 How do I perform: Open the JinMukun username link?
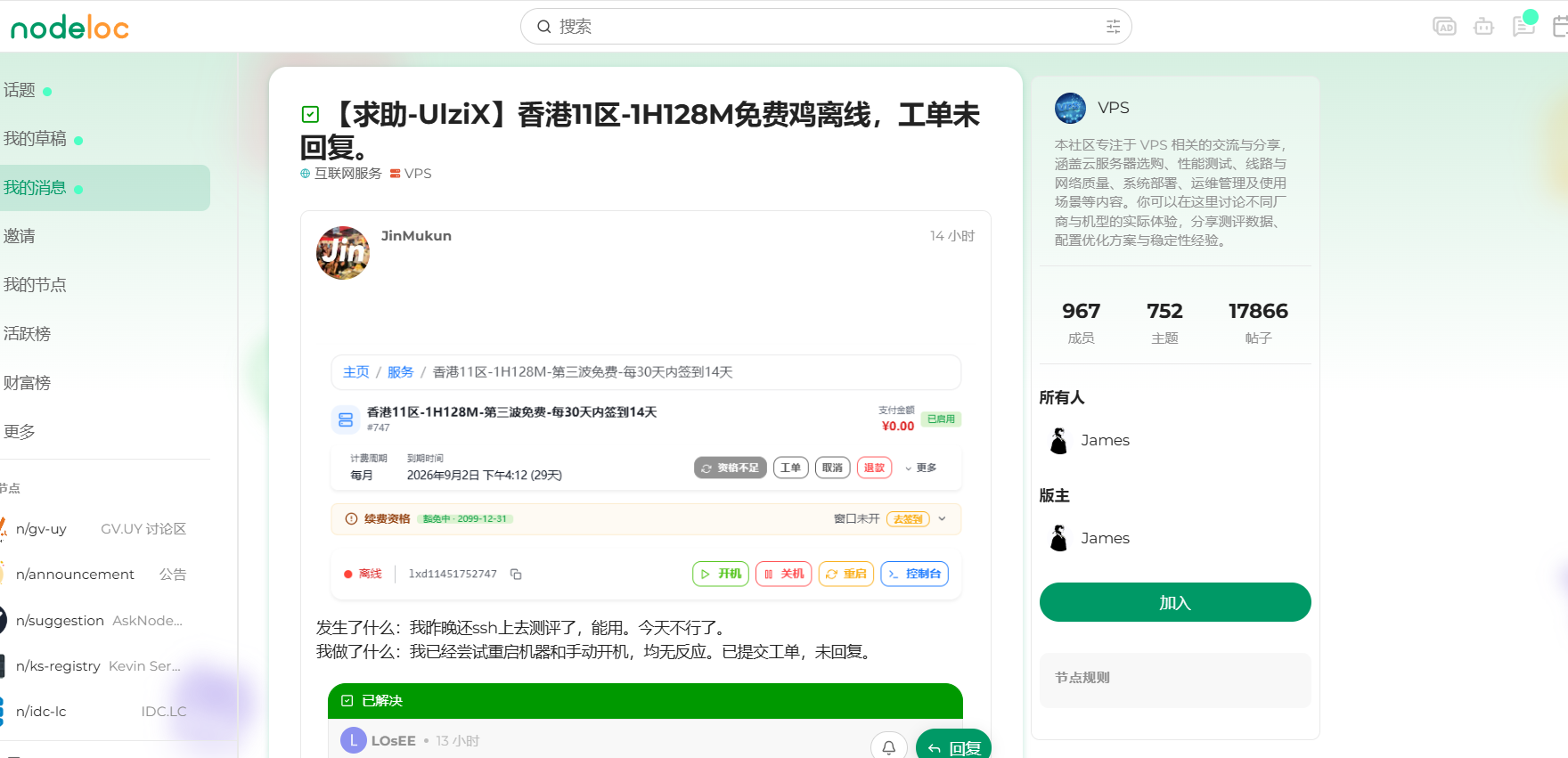[x=416, y=236]
